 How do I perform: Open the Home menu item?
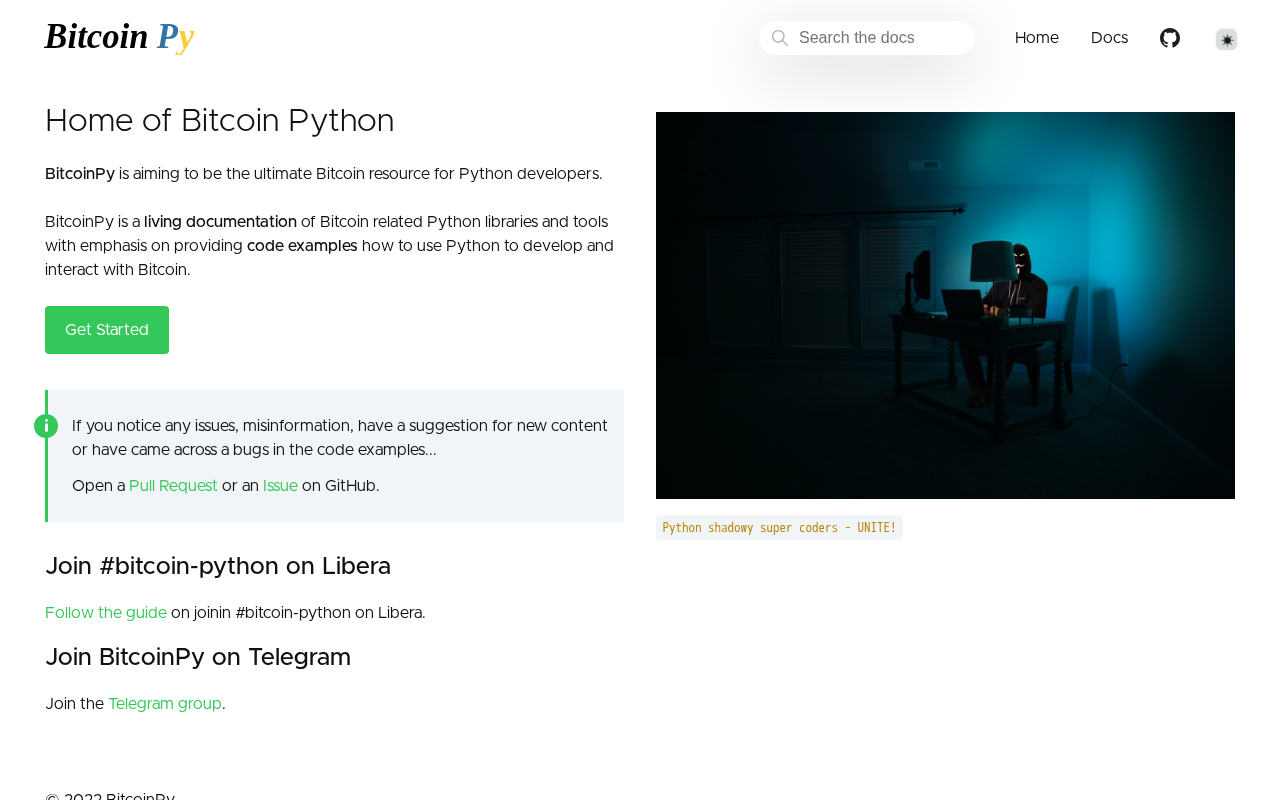[1036, 38]
